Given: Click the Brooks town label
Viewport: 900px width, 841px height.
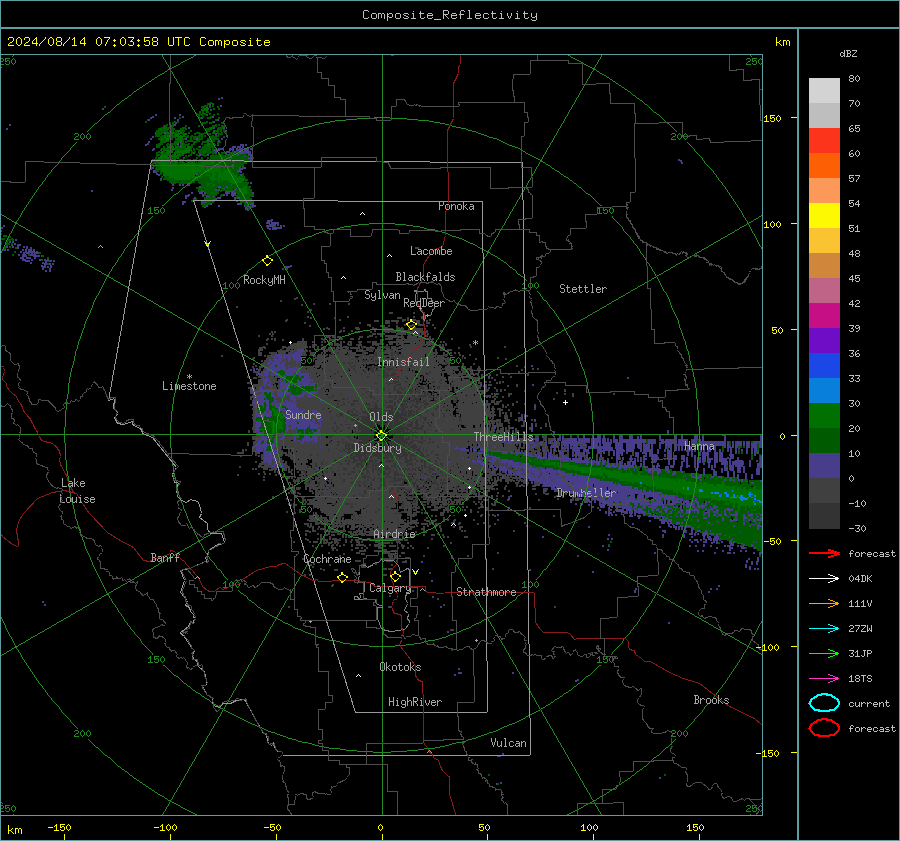Looking at the screenshot, I should [711, 700].
